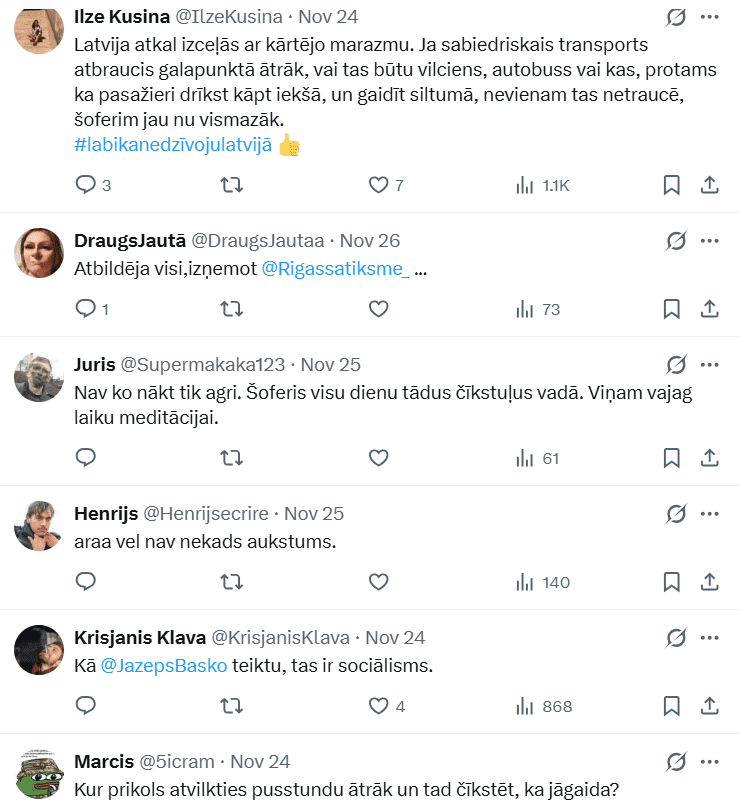
Task: Like Ilze Kusina's tweet
Action: (378, 185)
